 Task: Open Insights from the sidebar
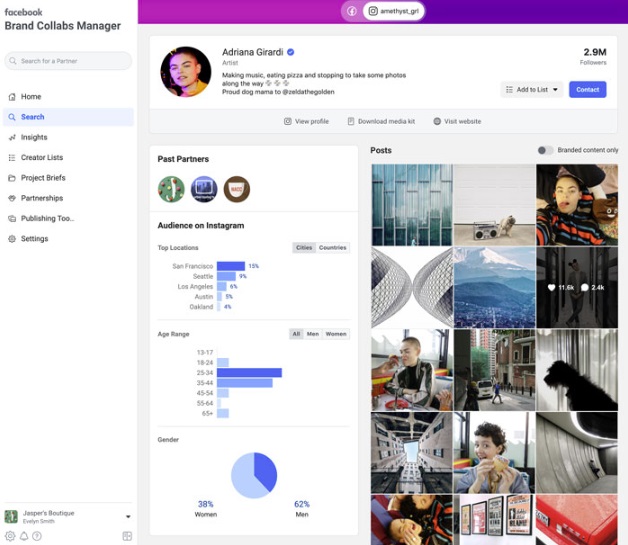point(34,137)
